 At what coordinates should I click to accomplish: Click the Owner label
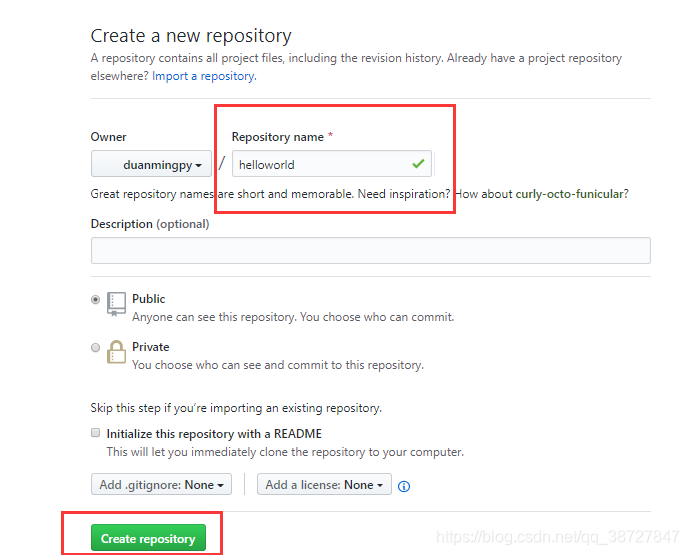point(109,137)
